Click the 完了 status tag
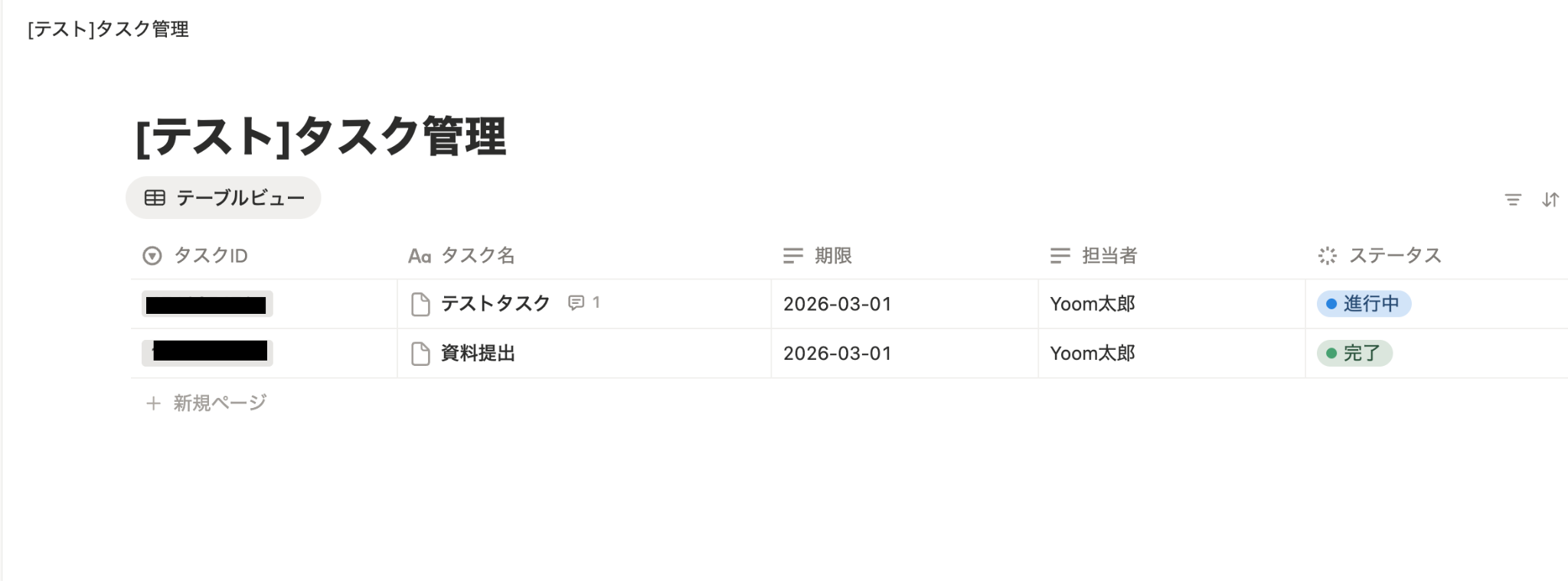Image resolution: width=1568 pixels, height=581 pixels. point(1354,354)
